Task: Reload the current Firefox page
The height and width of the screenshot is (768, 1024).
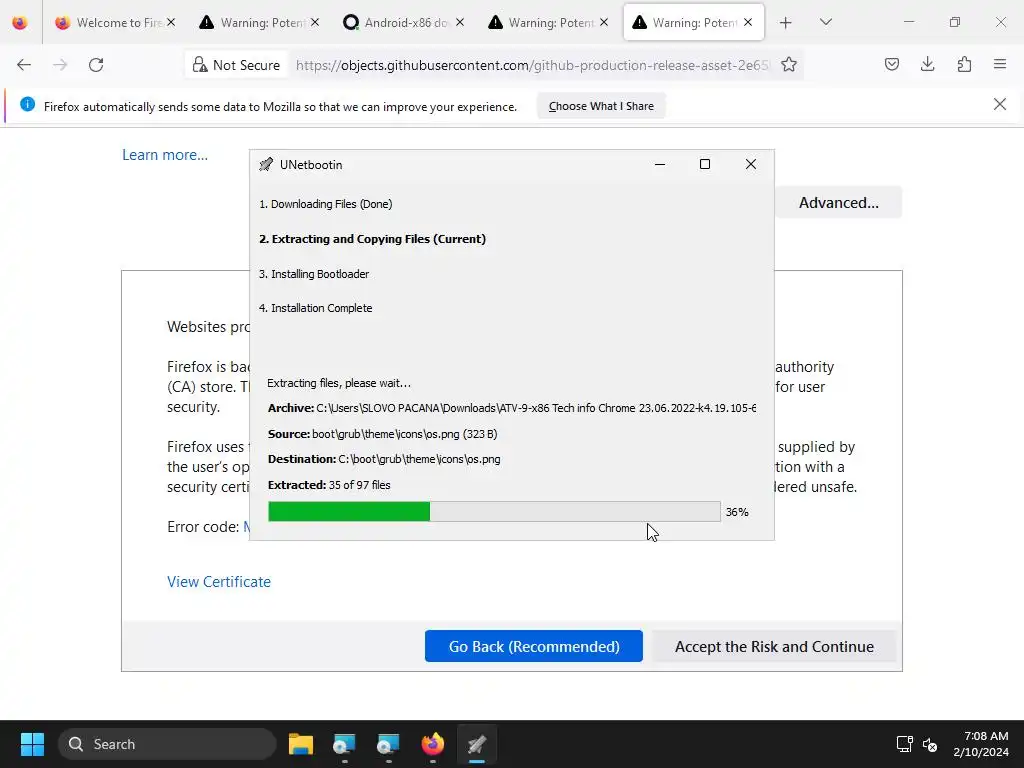Action: (96, 65)
